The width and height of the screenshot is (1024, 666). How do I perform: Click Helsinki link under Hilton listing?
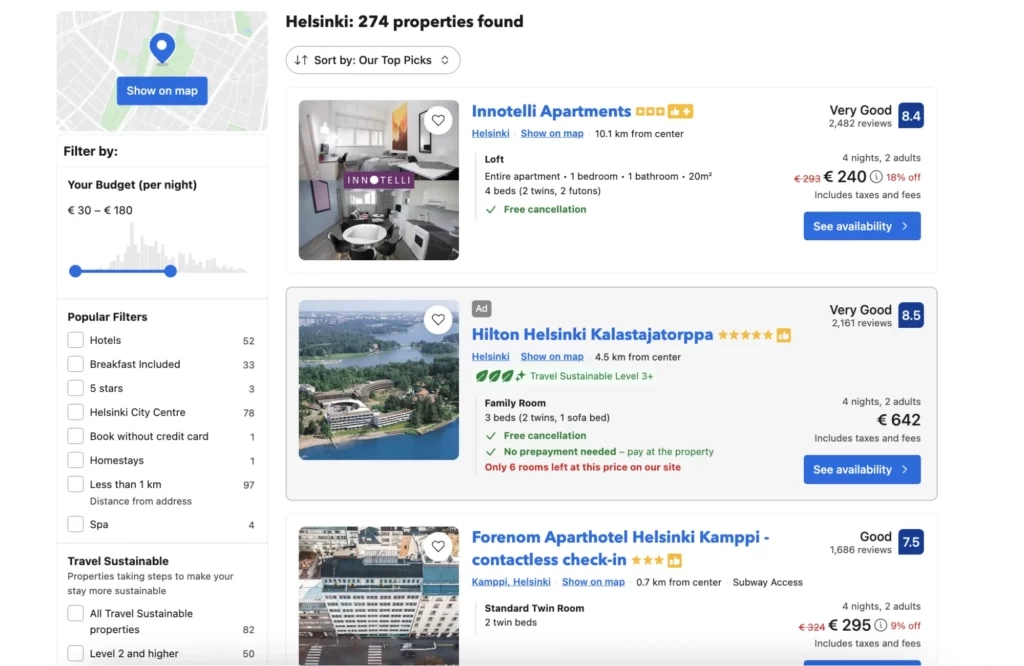coord(490,357)
